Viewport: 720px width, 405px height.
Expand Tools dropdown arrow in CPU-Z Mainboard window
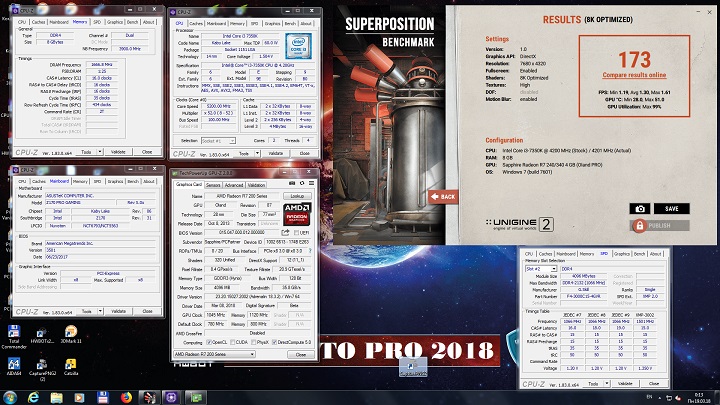click(x=100, y=311)
